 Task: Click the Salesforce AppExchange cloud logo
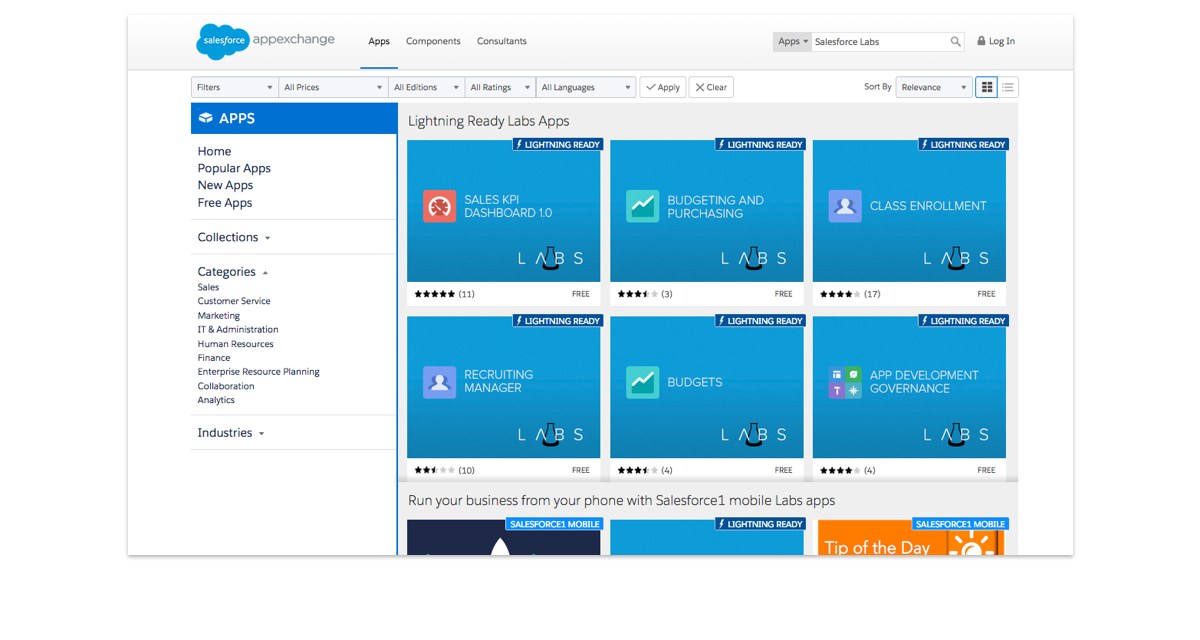point(222,41)
